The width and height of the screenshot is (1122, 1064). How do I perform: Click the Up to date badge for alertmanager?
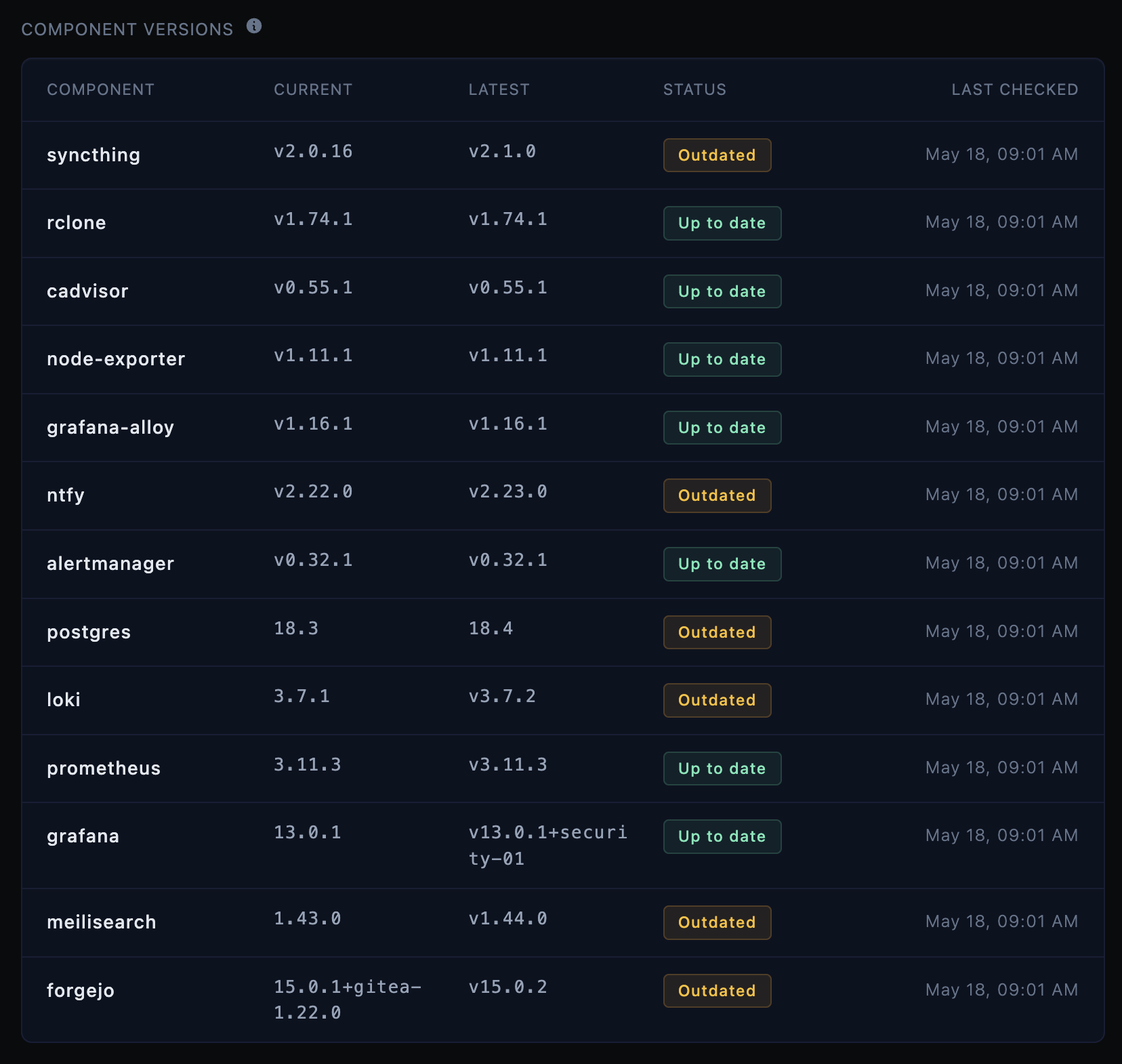[x=722, y=564]
